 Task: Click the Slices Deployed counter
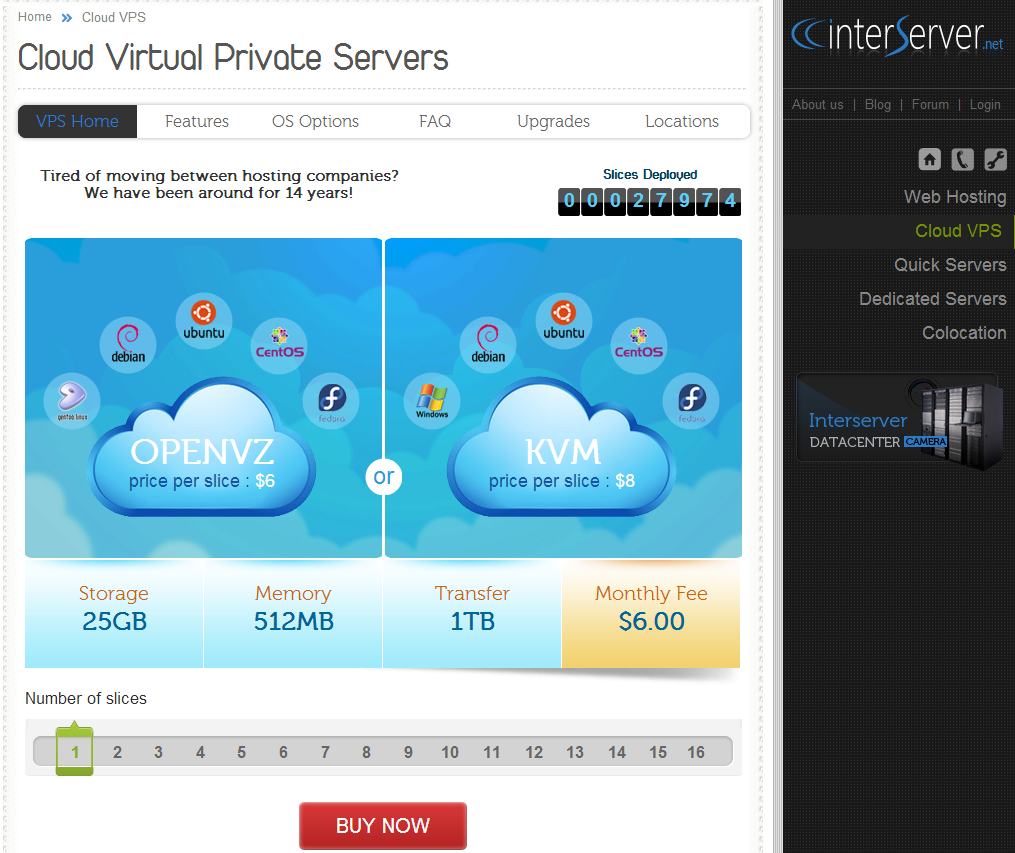click(x=649, y=201)
